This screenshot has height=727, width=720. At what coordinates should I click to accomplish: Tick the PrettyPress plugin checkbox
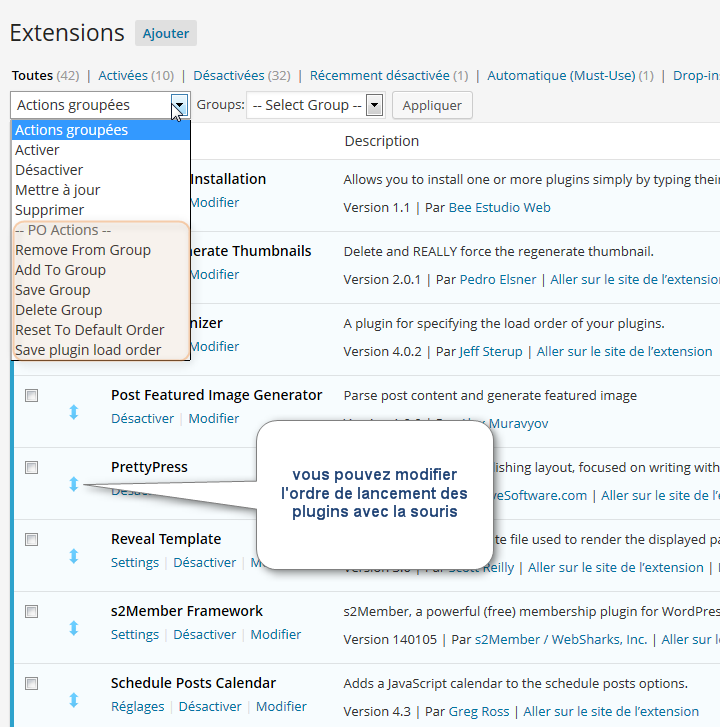32,467
